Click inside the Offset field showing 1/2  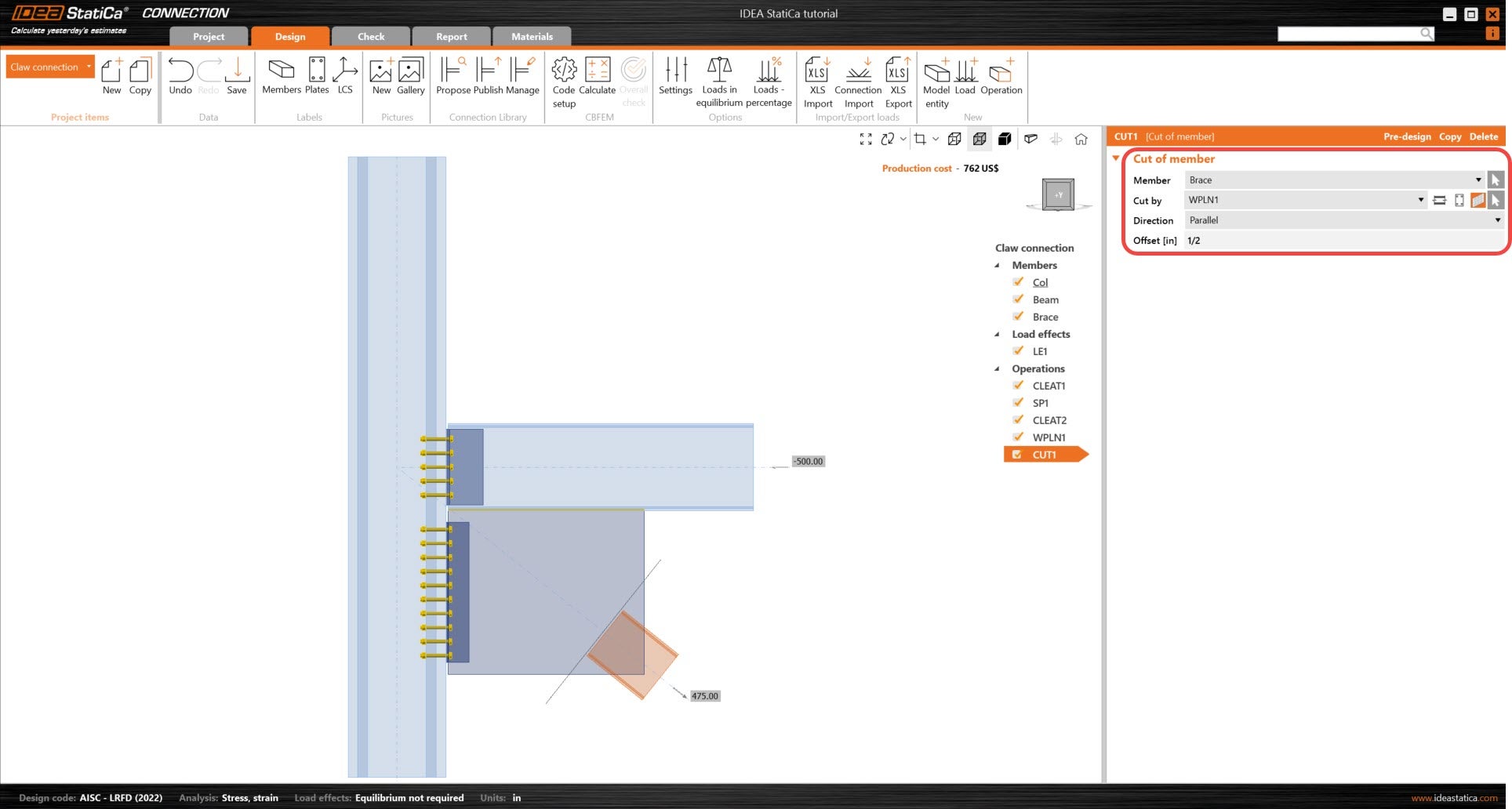coord(1255,241)
